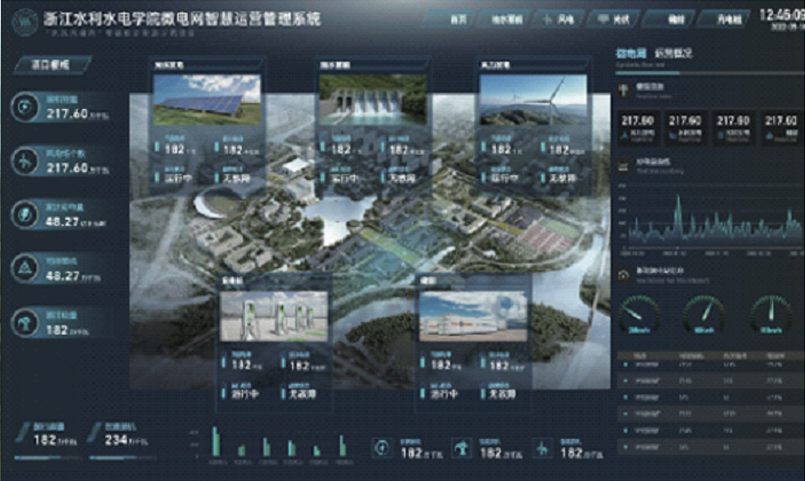The height and width of the screenshot is (481, 805).
Task: Select the first row in the right data table
Action: (711, 365)
